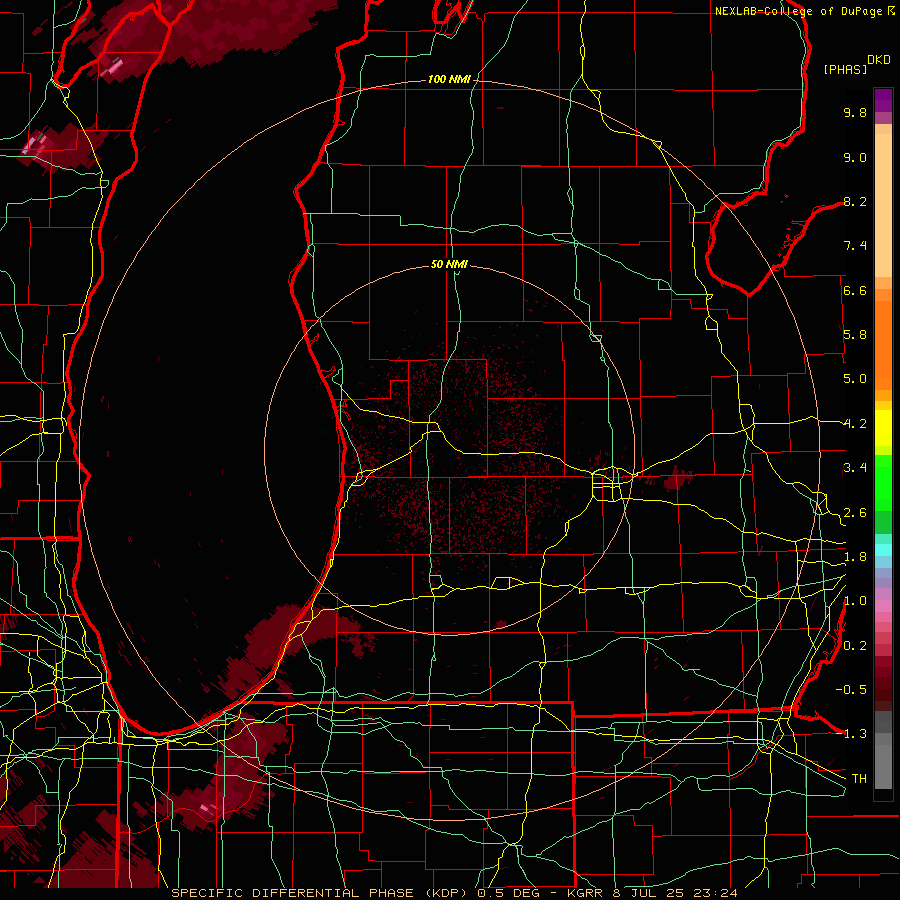Click the '7.4' scale value
The height and width of the screenshot is (900, 900).
pos(855,246)
